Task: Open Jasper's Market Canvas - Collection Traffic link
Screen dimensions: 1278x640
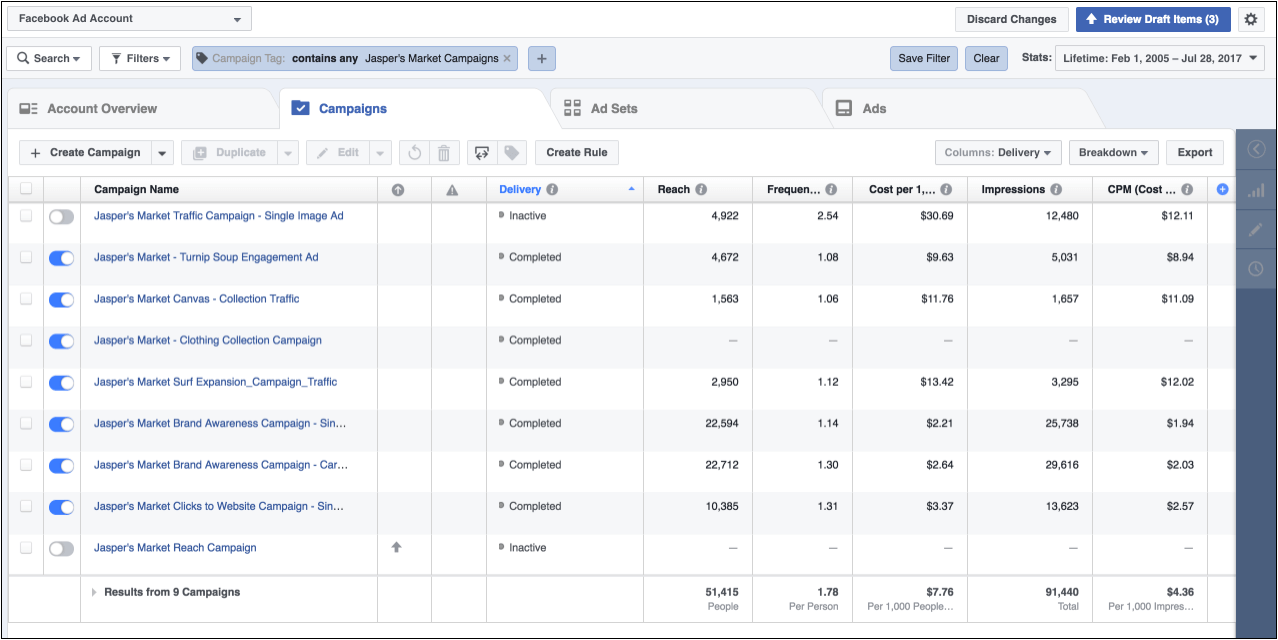Action: (x=196, y=299)
